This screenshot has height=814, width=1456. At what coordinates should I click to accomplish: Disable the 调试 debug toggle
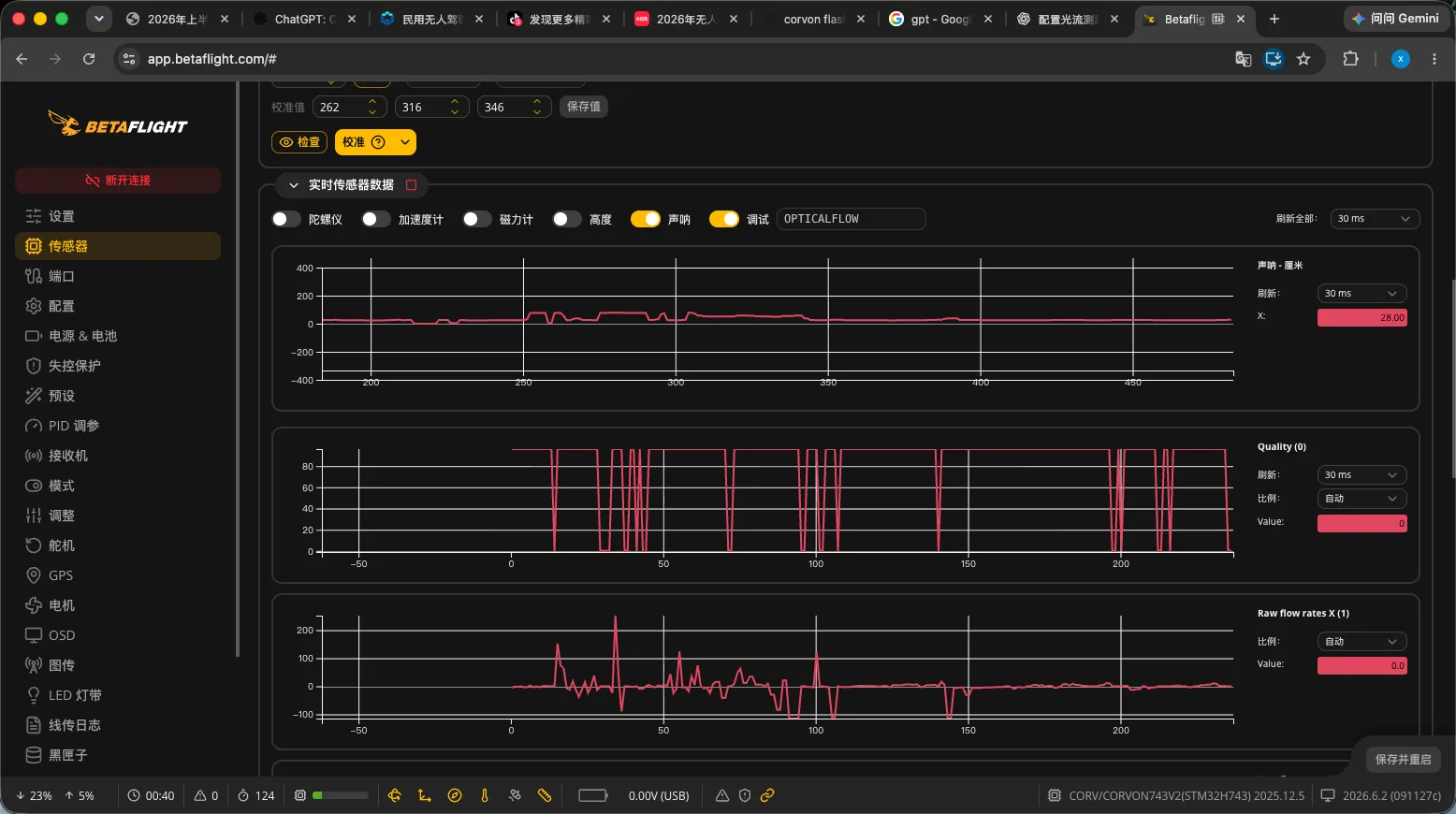724,219
